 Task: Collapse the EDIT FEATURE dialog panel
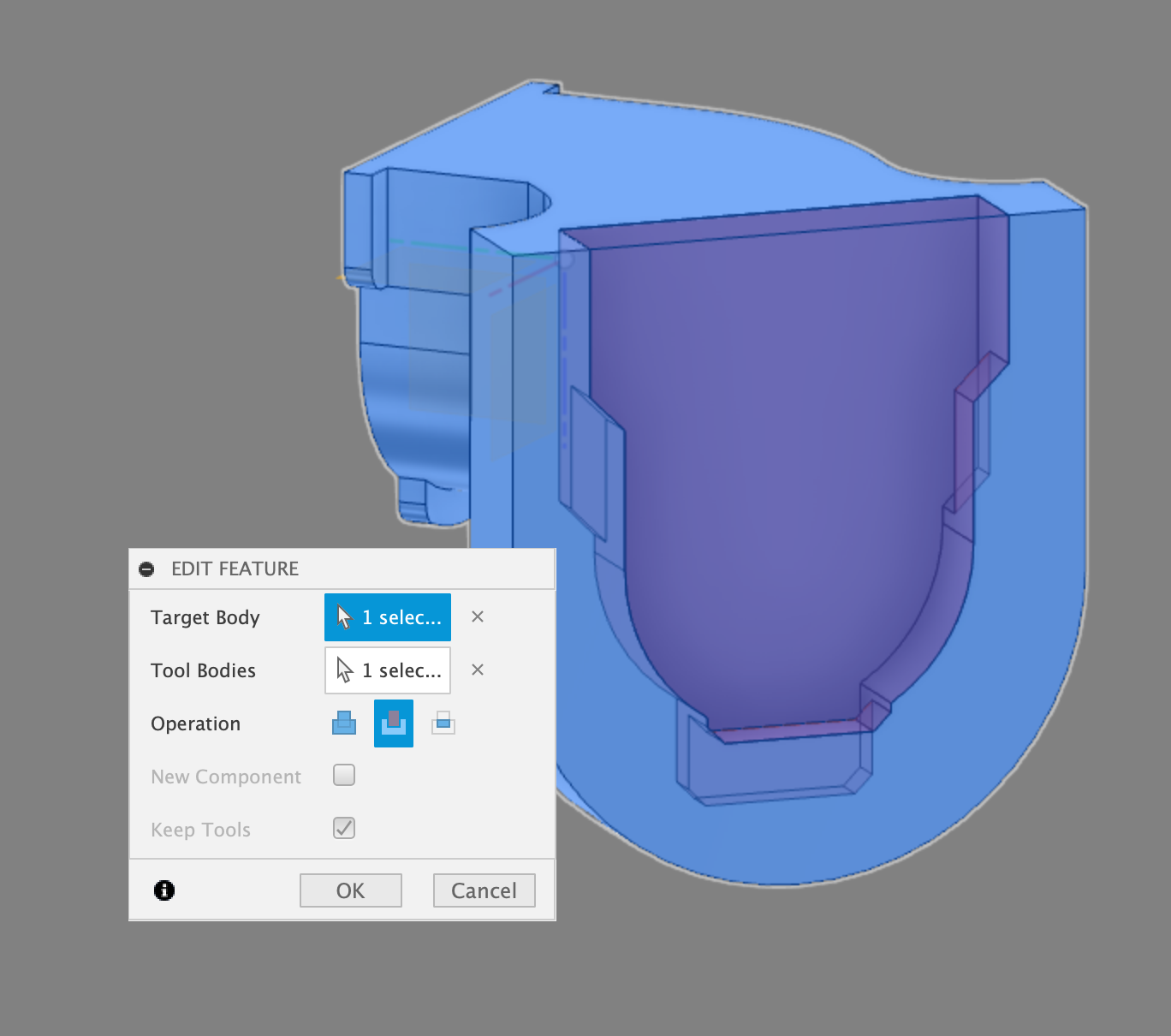[146, 569]
